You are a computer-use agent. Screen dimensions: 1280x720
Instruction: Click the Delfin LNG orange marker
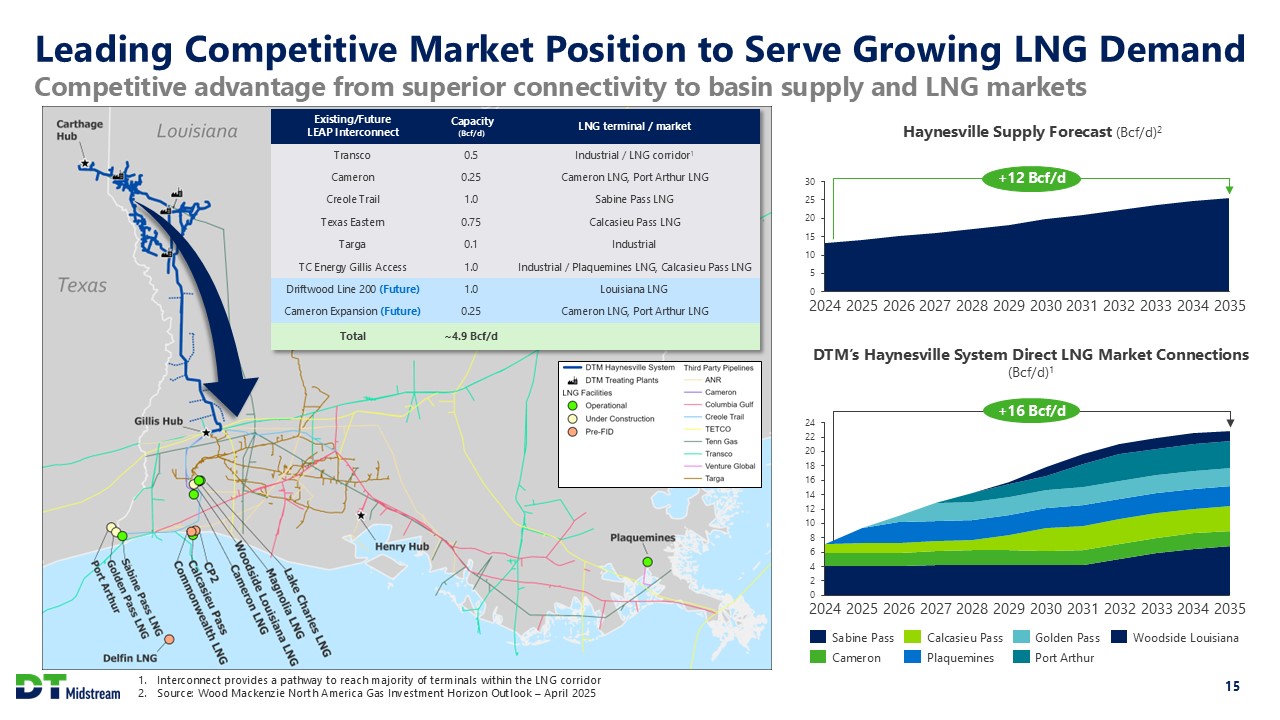[170, 639]
